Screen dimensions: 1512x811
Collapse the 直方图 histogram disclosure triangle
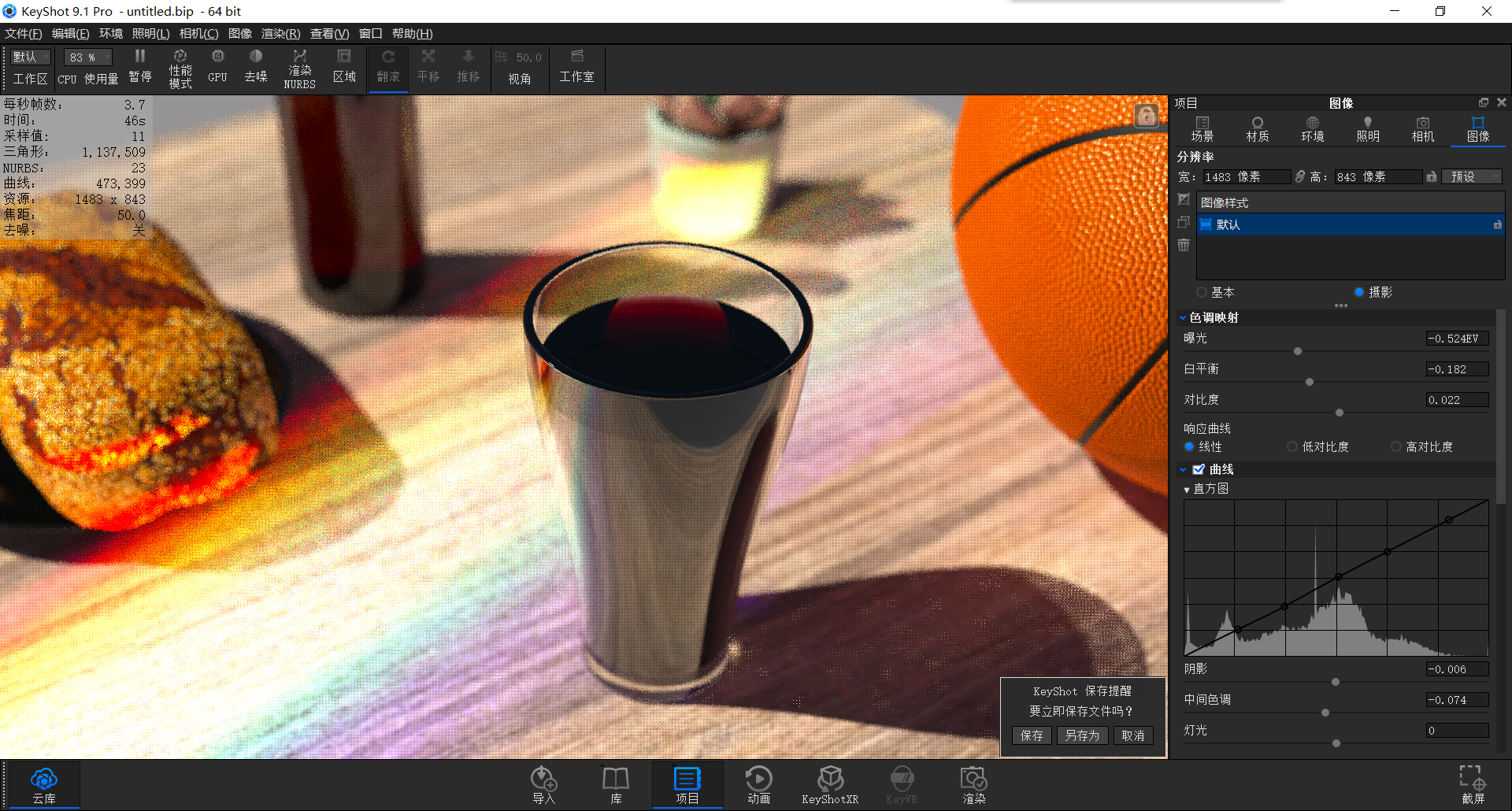1187,488
